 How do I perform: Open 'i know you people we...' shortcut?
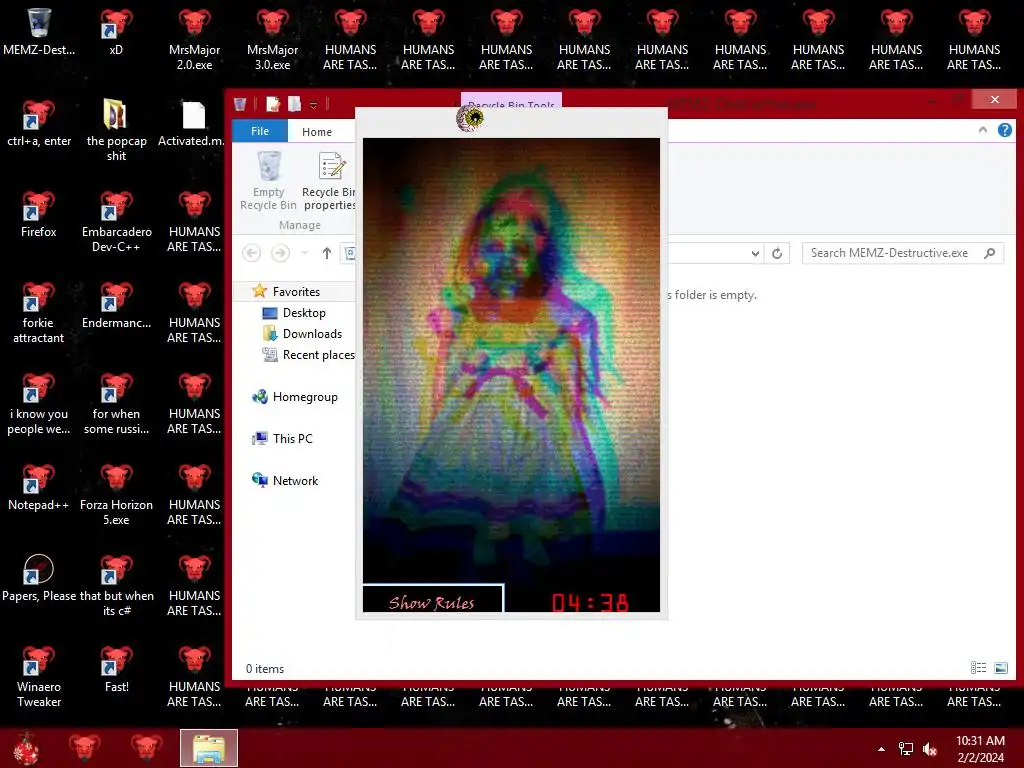click(x=39, y=402)
